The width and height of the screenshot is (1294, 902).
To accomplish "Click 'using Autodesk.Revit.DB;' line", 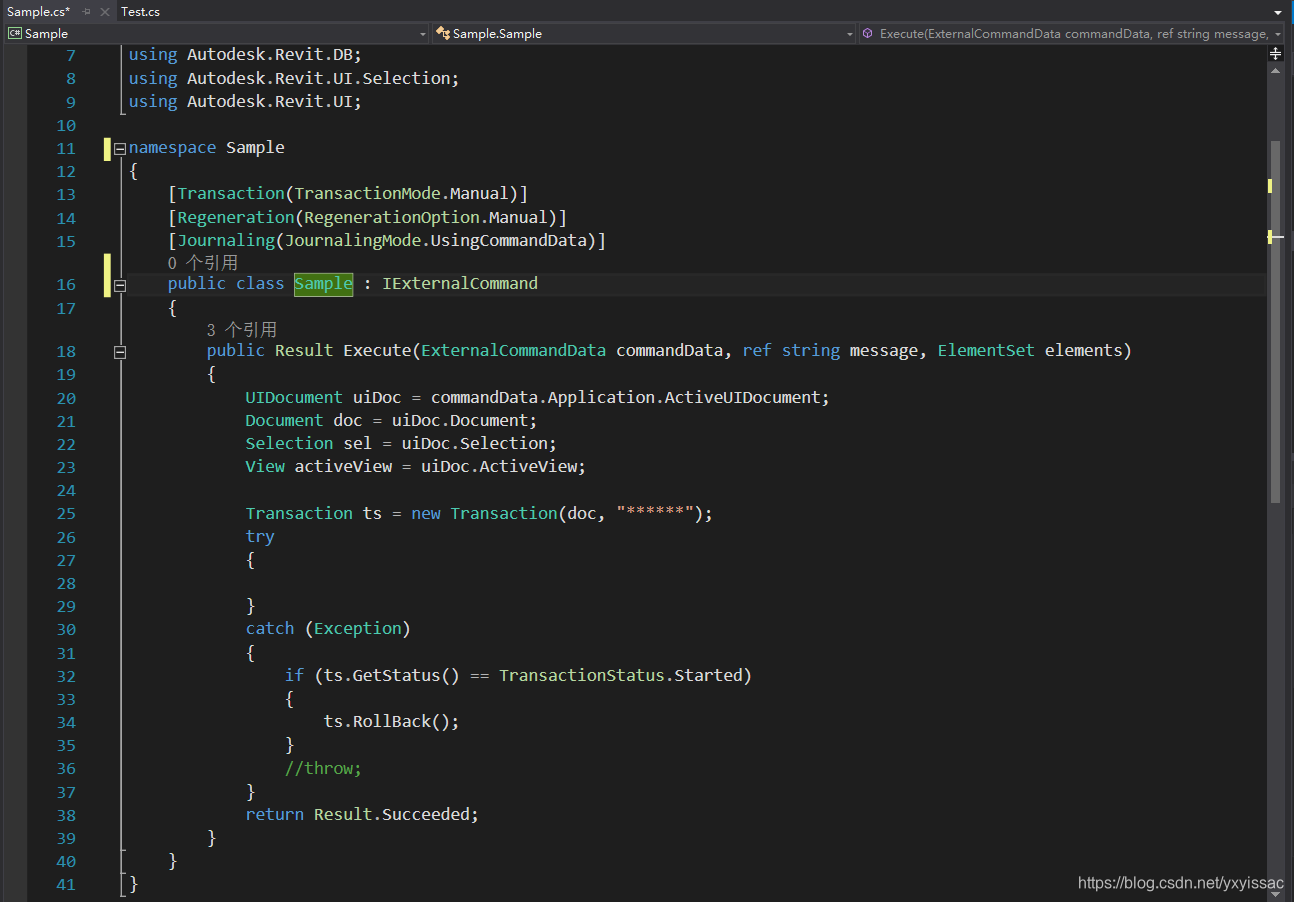I will 245,55.
